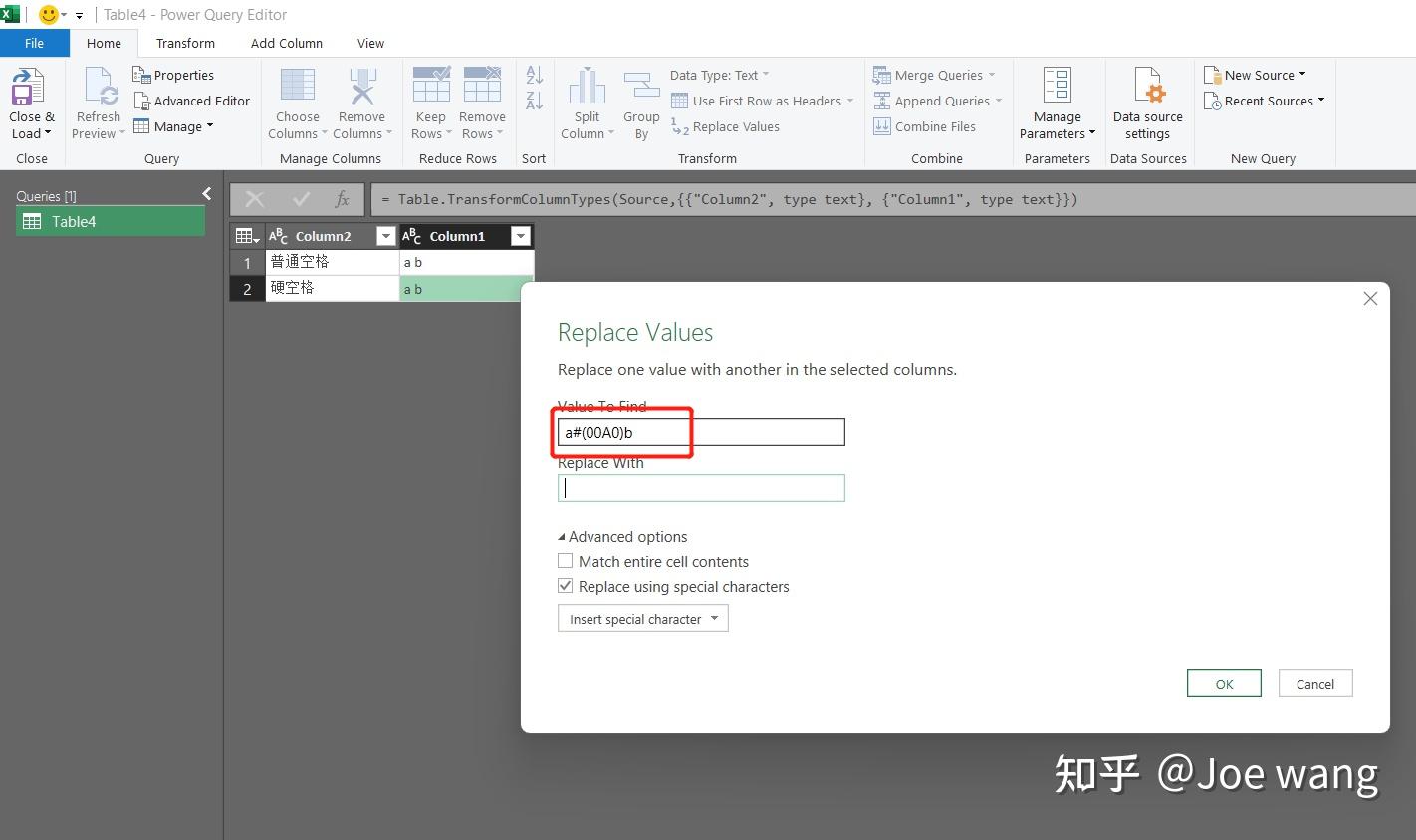Click the Replace With input field
The height and width of the screenshot is (840, 1416).
pos(701,487)
